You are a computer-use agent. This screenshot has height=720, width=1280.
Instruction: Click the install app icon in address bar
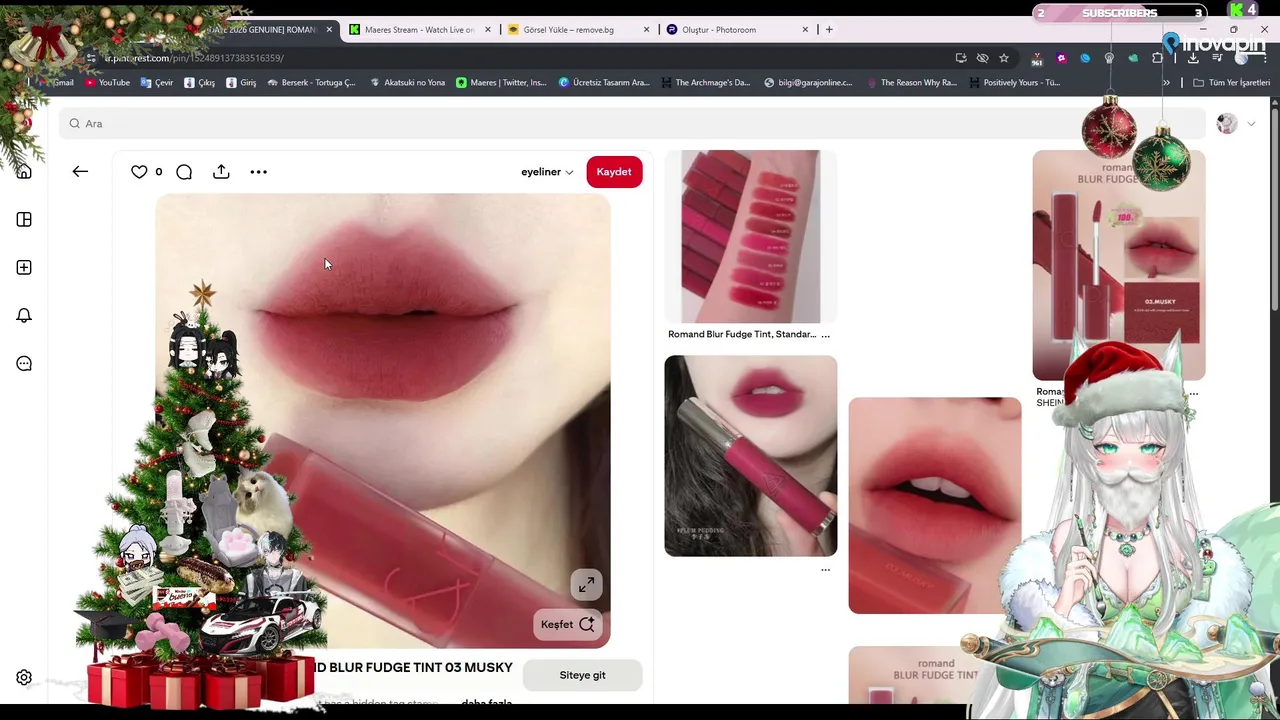tap(961, 58)
